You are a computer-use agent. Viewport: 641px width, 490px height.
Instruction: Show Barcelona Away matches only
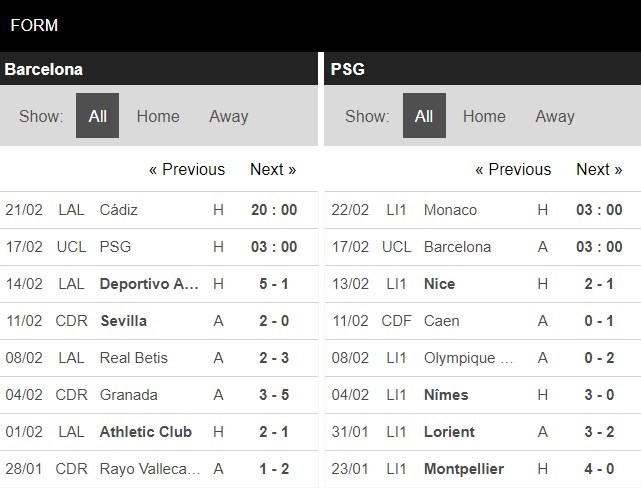228,116
